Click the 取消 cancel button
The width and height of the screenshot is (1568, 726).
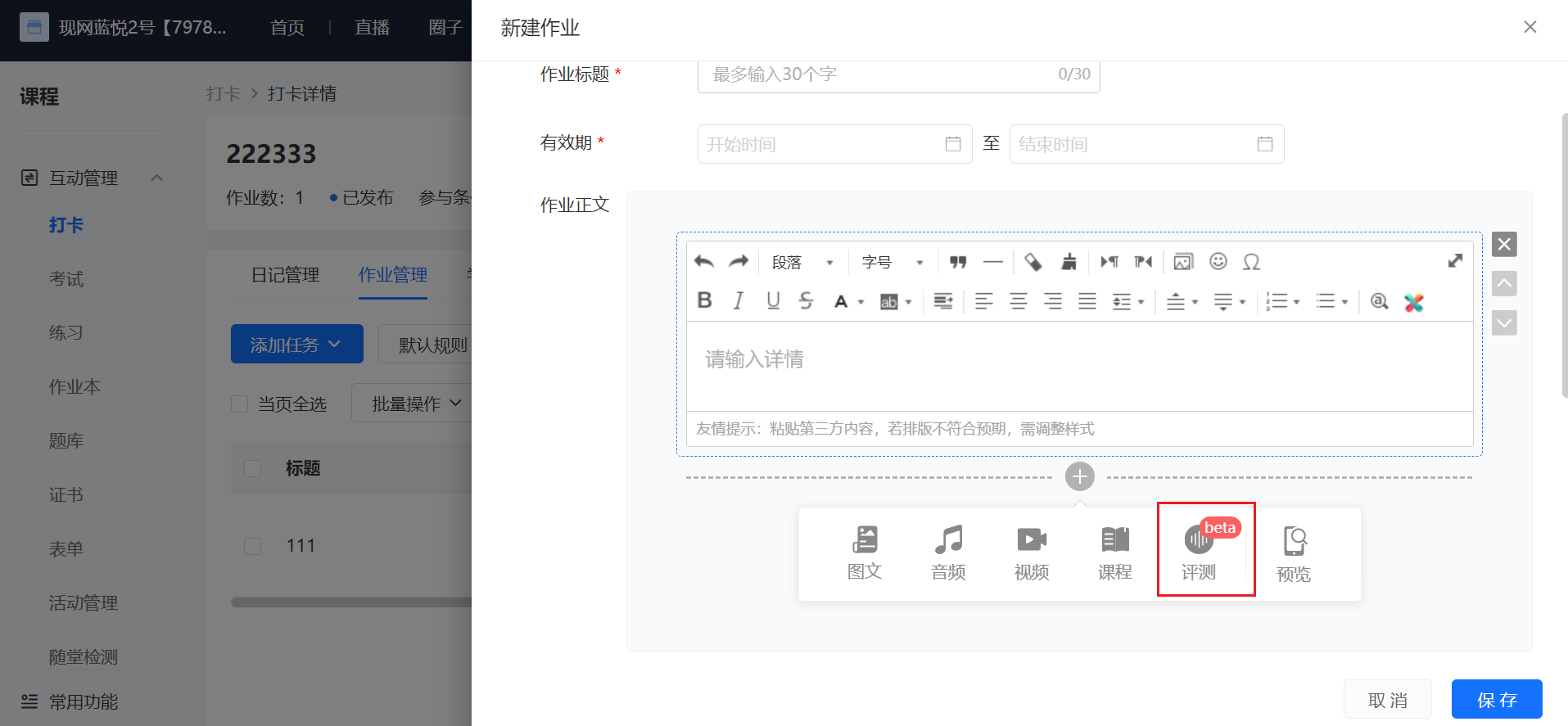[1388, 700]
